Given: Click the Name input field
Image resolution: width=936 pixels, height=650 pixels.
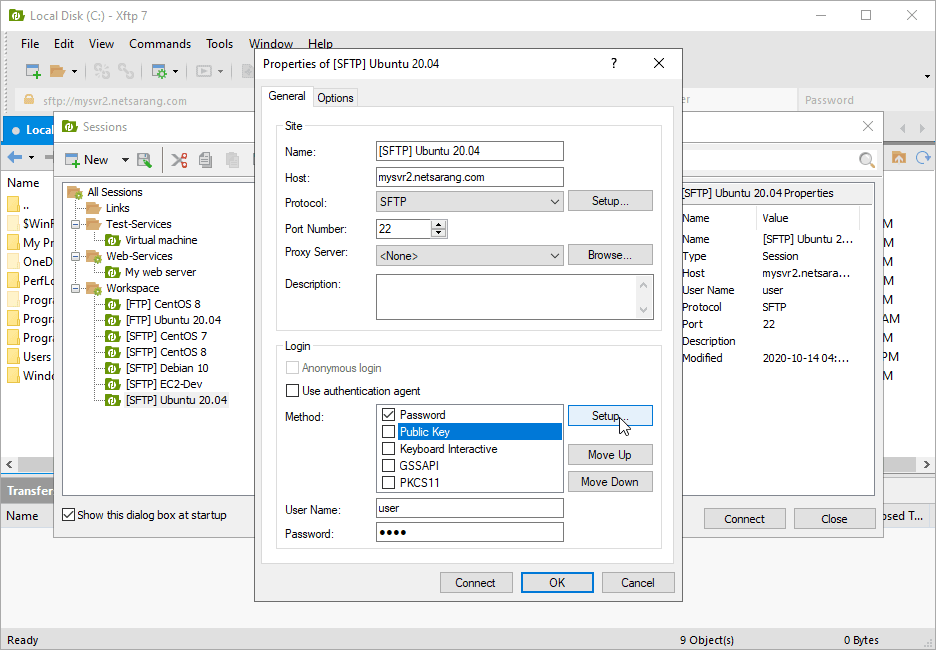Looking at the screenshot, I should [470, 151].
